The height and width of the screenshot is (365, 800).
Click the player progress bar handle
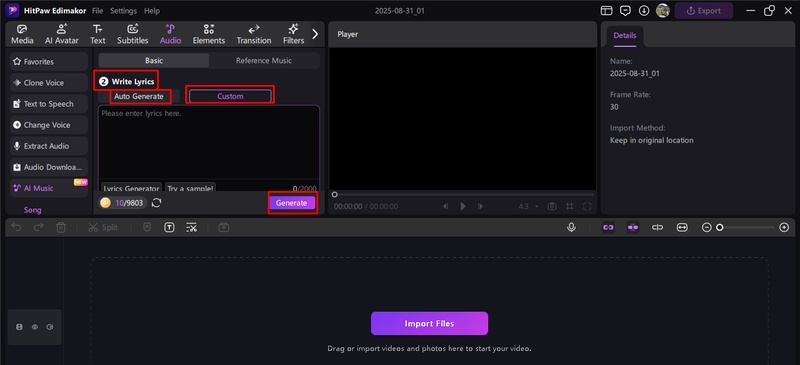tap(334, 194)
